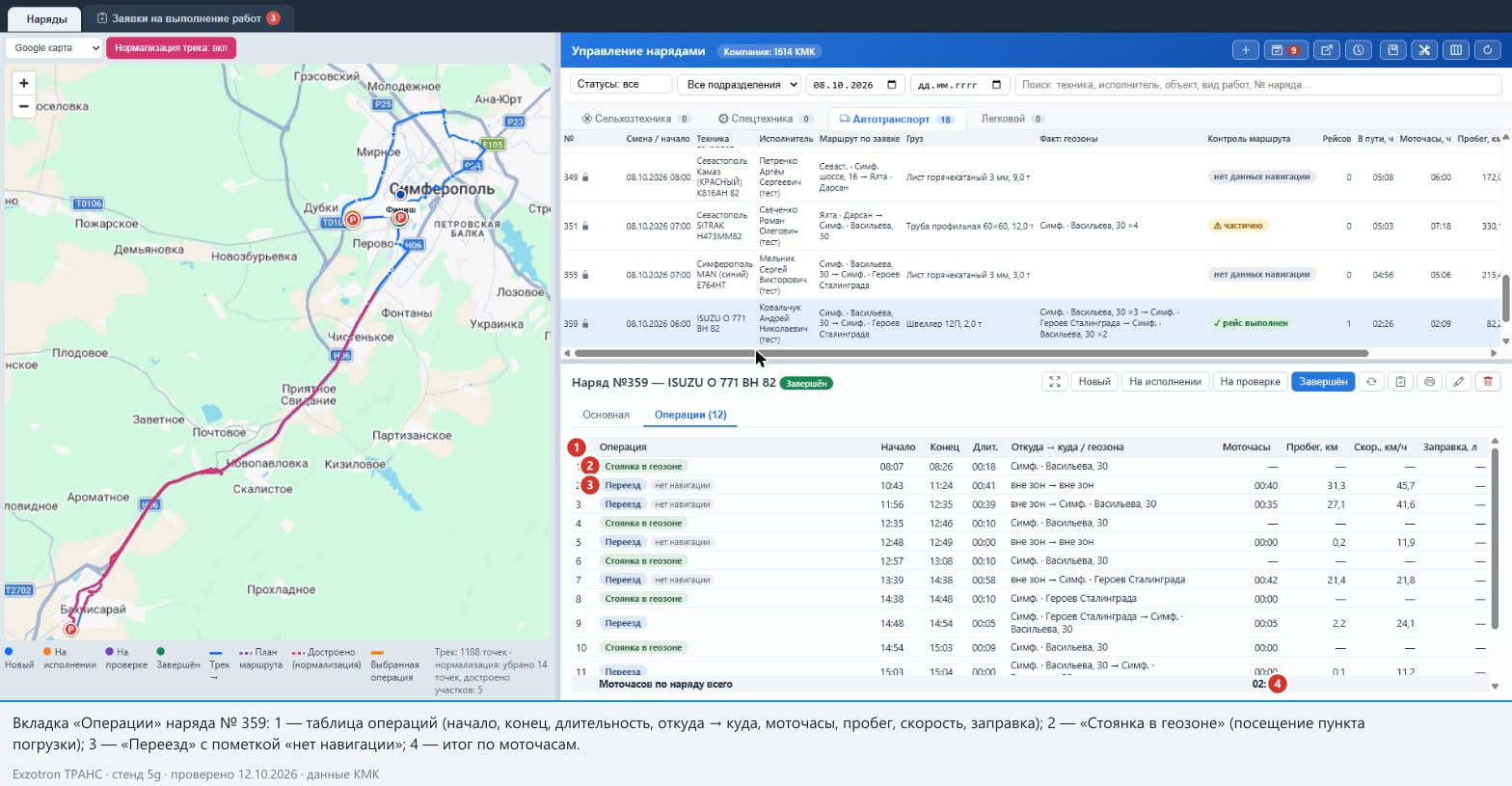Screen dimensions: 1512x786
Task: Select order row 349 in the table
Action: [x=1031, y=176]
